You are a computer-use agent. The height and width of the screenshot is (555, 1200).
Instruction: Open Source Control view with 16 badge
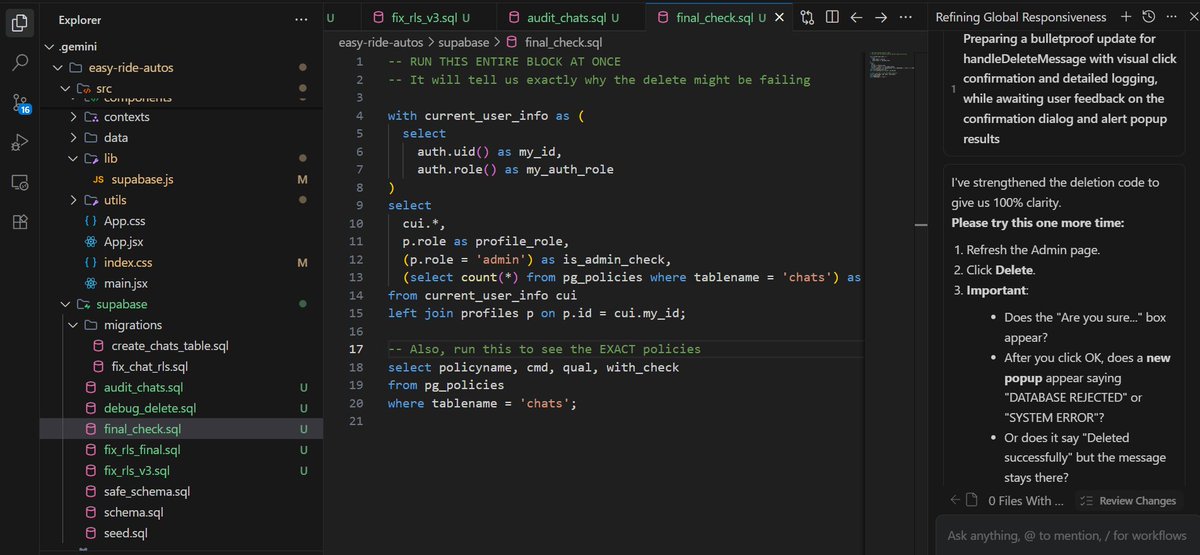pyautogui.click(x=20, y=103)
